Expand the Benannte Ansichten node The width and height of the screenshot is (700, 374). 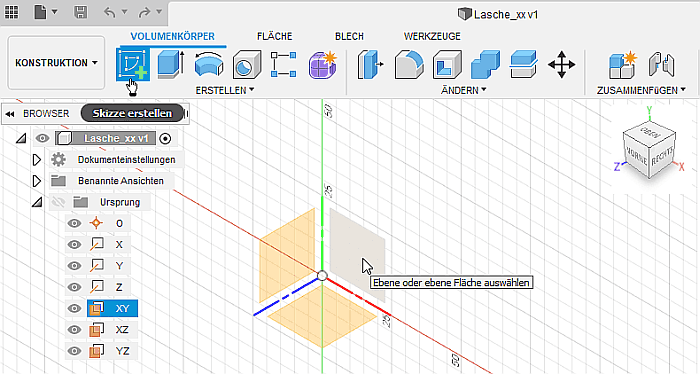click(37, 181)
